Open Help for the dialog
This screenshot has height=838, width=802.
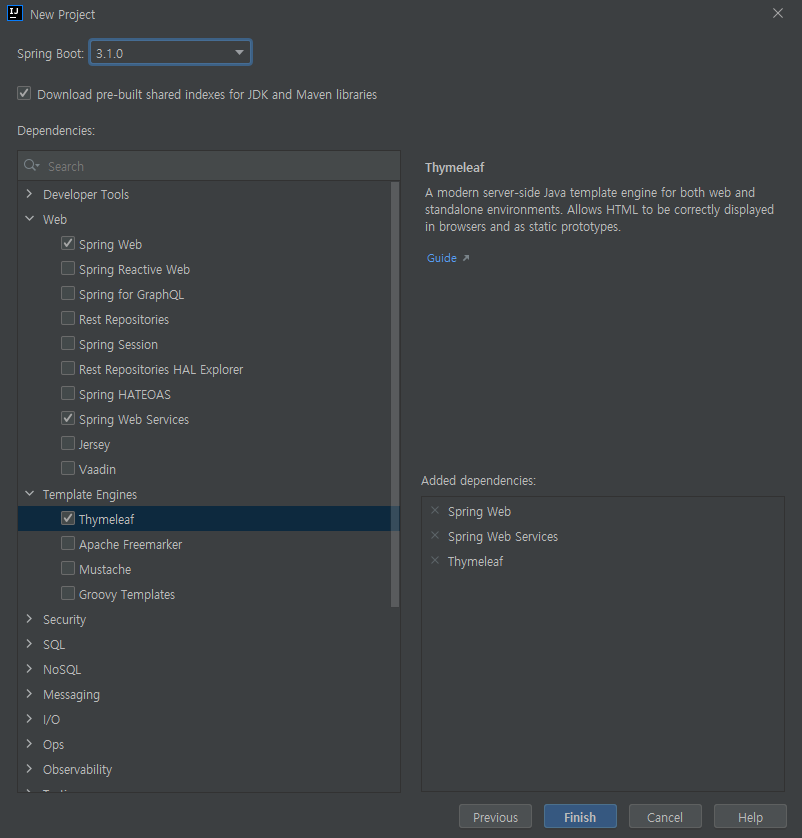coord(750,817)
